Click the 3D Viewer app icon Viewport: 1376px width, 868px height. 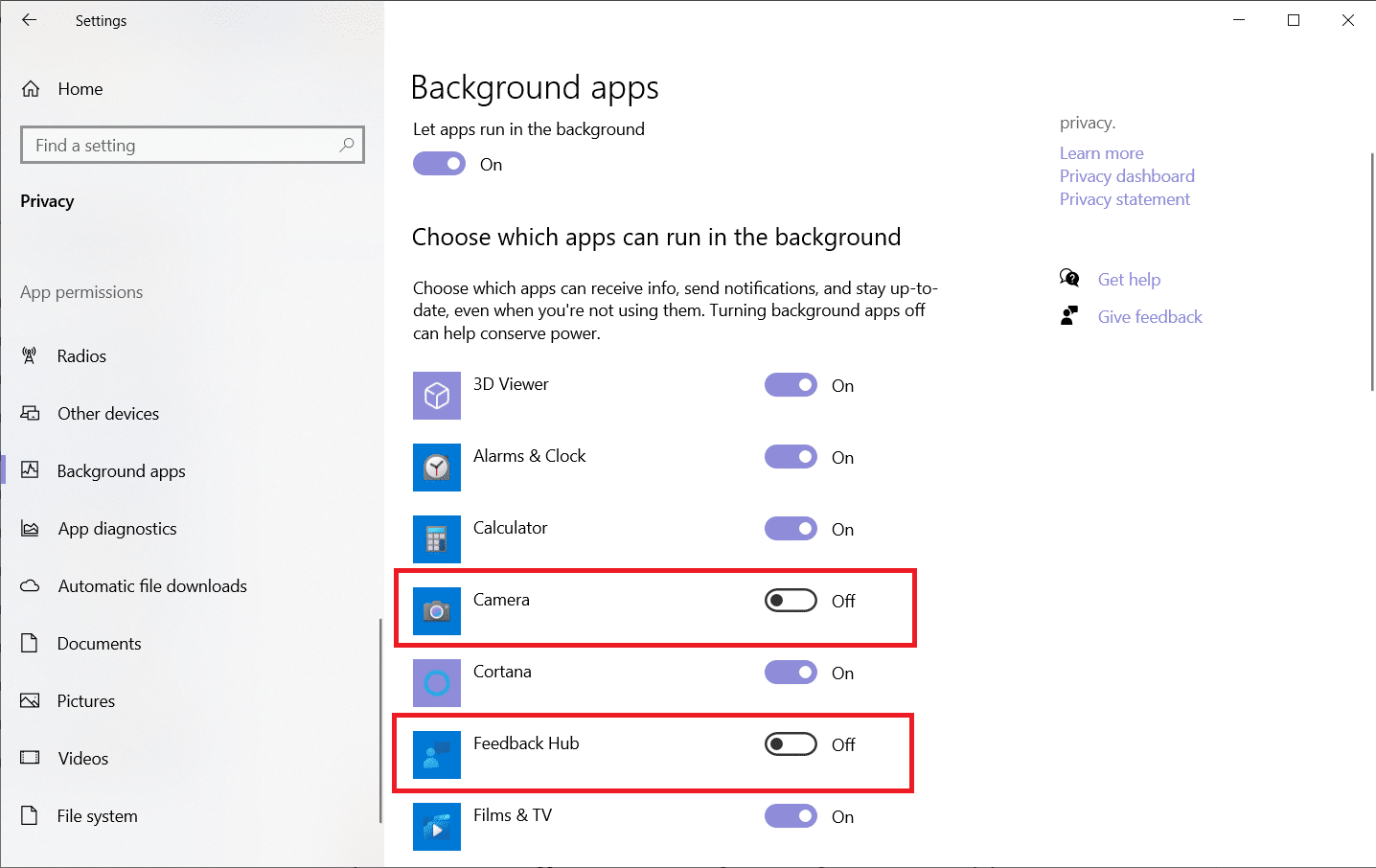437,396
